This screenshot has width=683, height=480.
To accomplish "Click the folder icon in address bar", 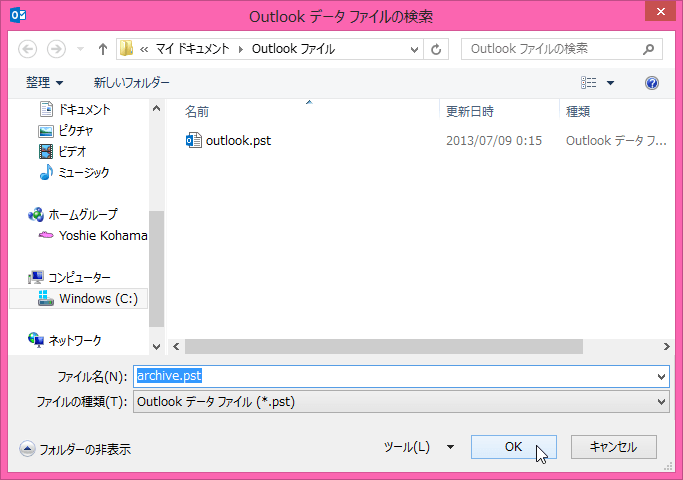I will tap(127, 48).
